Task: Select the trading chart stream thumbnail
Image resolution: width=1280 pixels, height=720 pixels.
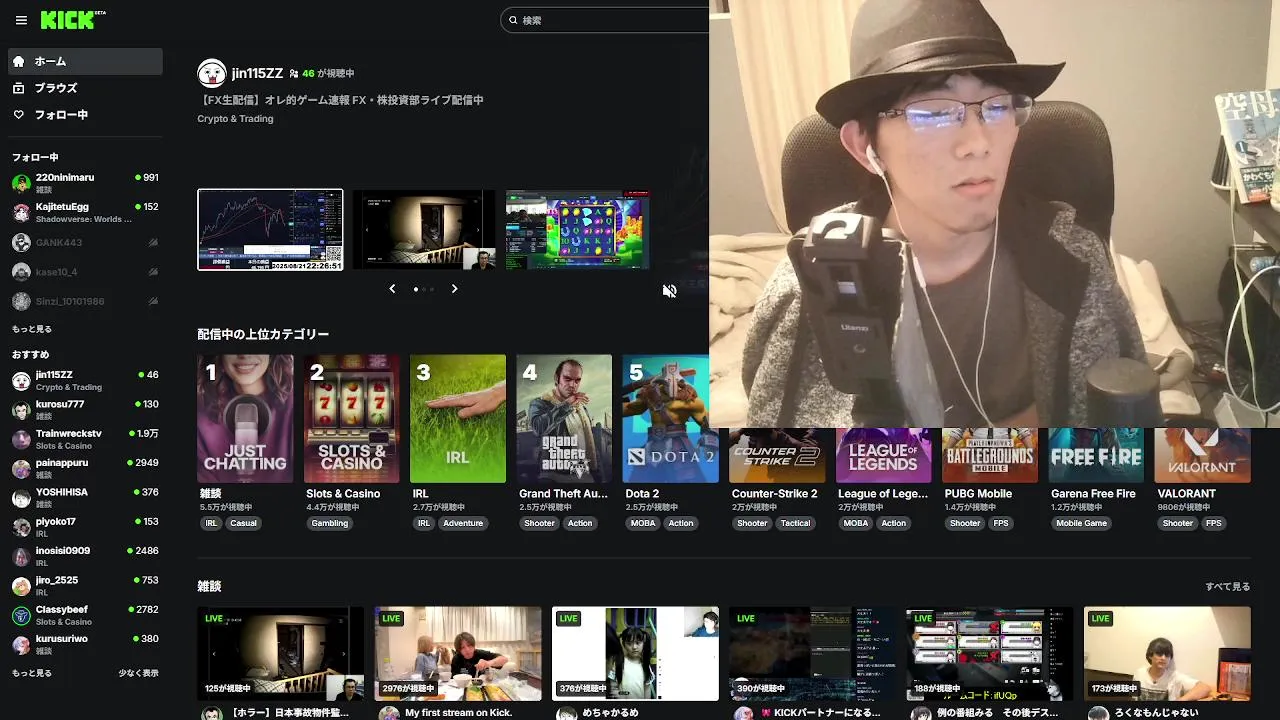Action: tap(270, 229)
